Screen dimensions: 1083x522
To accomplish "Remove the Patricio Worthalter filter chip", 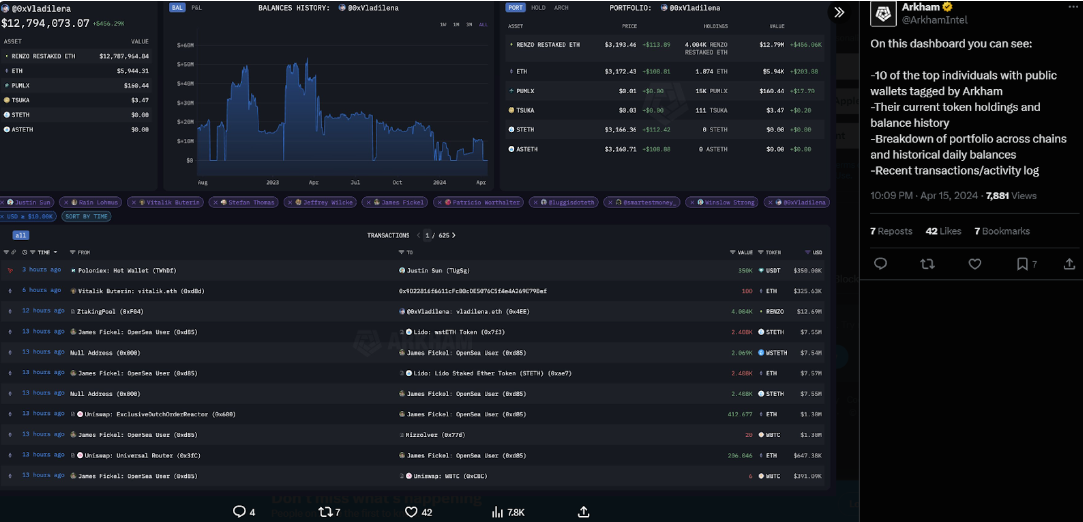I will (x=440, y=202).
